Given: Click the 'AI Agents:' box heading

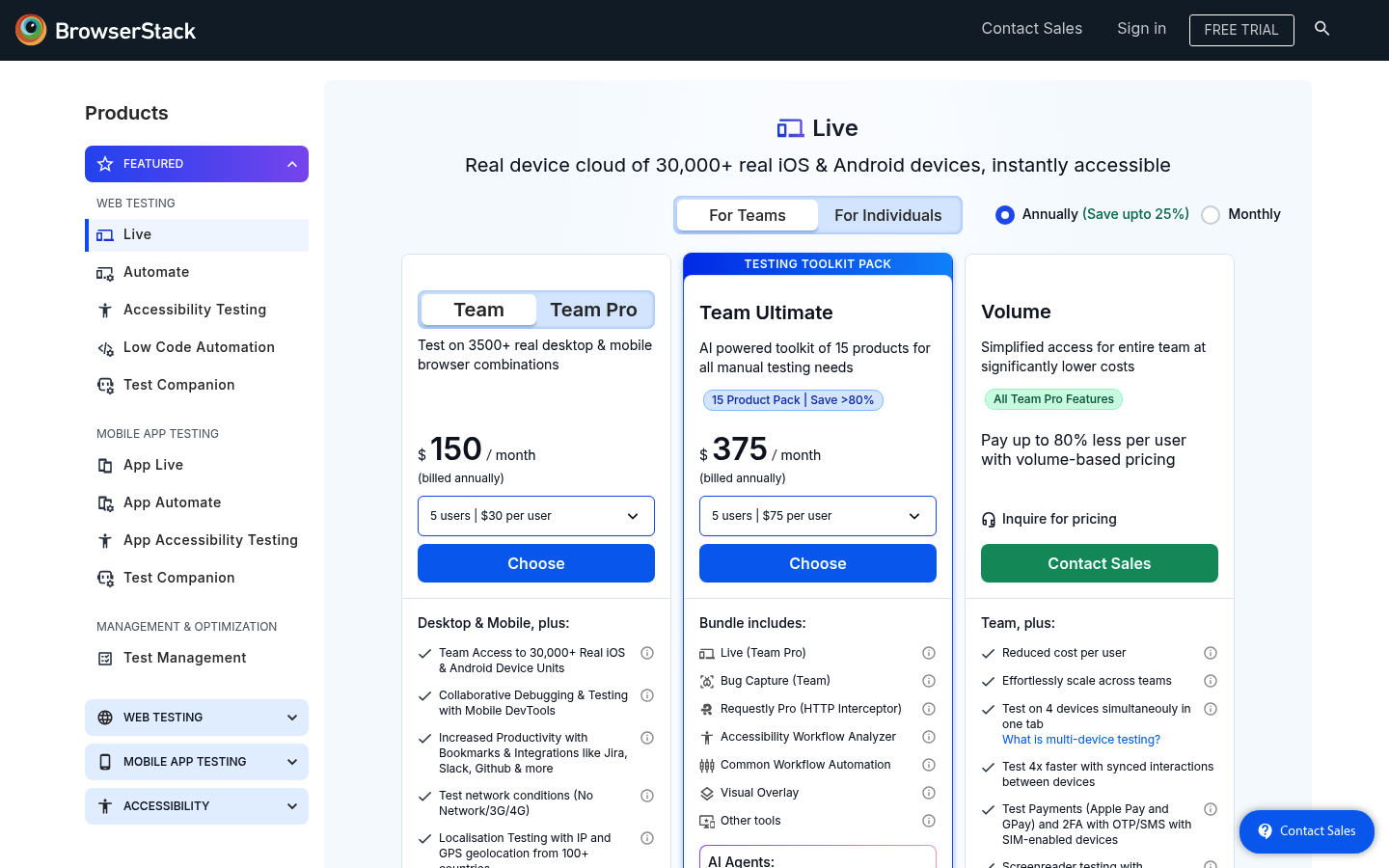Looking at the screenshot, I should [741, 861].
